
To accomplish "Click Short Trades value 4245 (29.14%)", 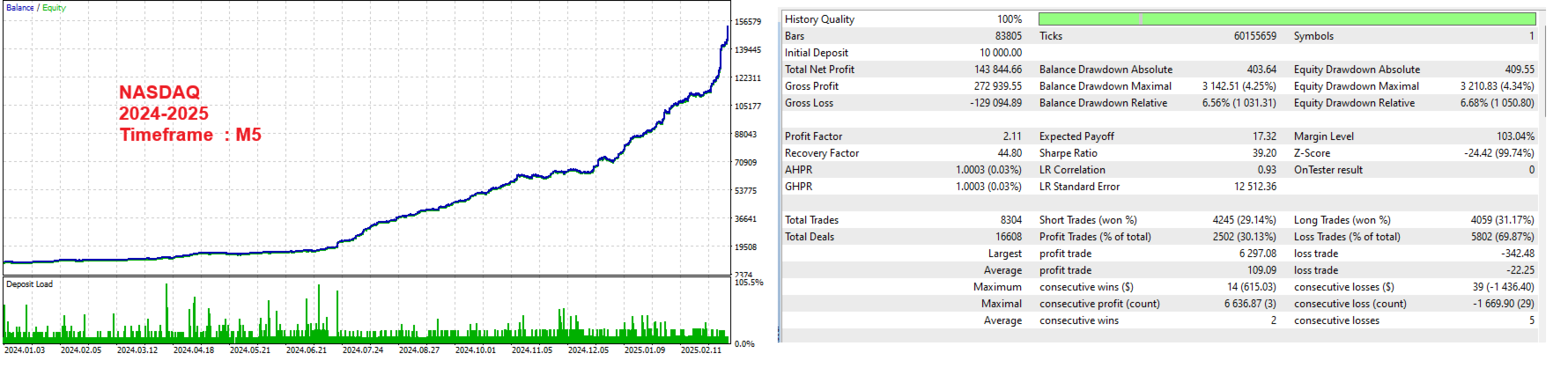I will click(x=1244, y=220).
